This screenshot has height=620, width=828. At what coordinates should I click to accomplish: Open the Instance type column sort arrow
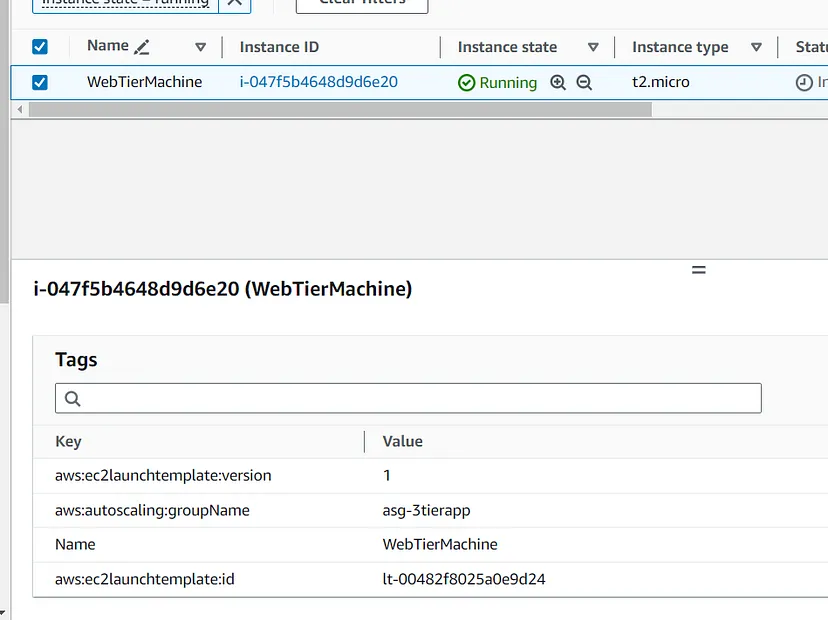pos(756,48)
